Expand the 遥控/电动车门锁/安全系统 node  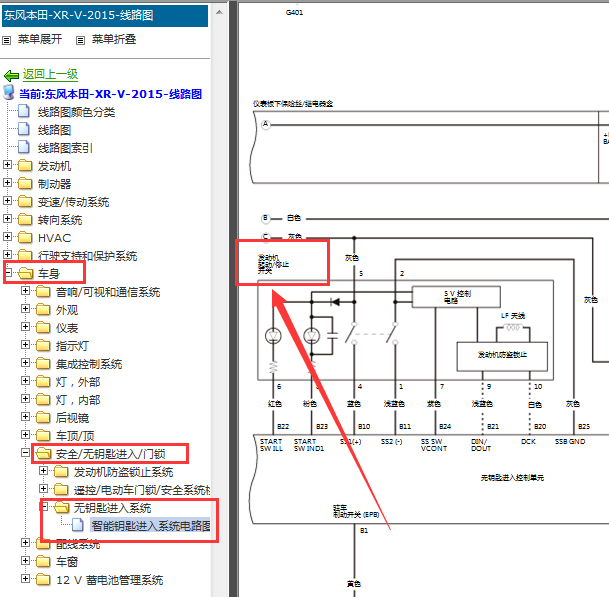click(44, 489)
